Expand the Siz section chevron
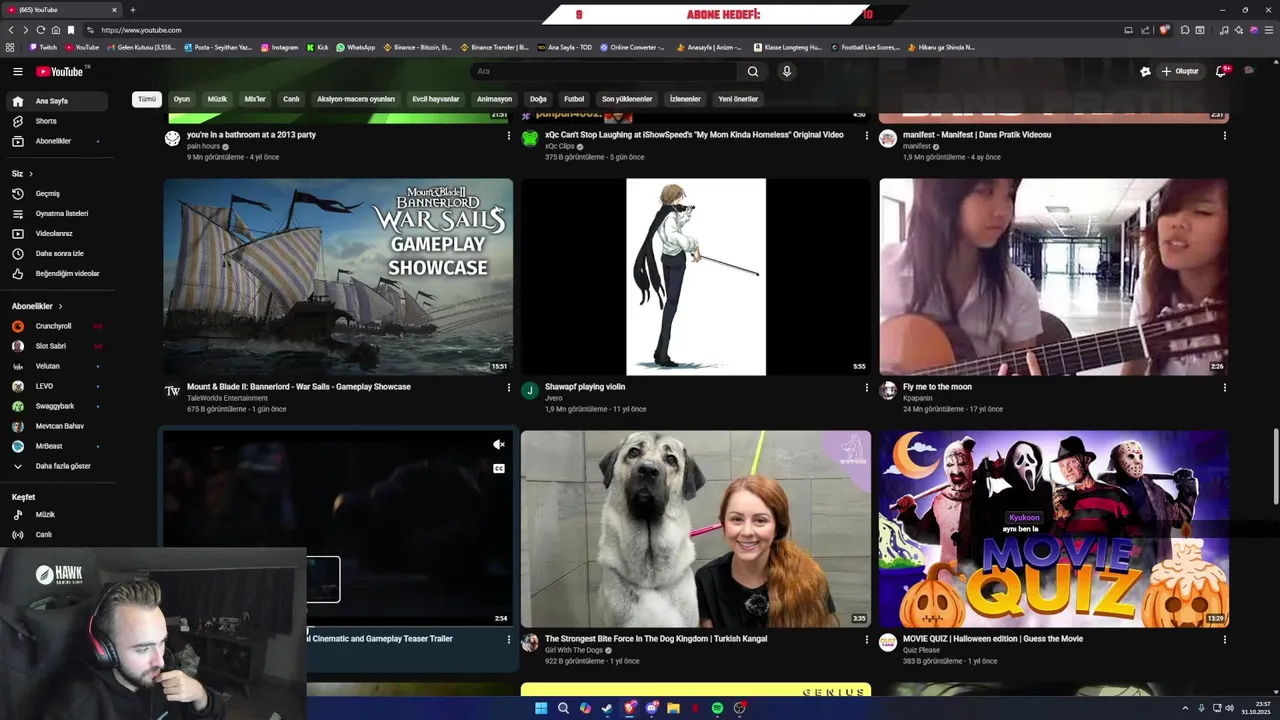The width and height of the screenshot is (1280, 720). pos(31,174)
